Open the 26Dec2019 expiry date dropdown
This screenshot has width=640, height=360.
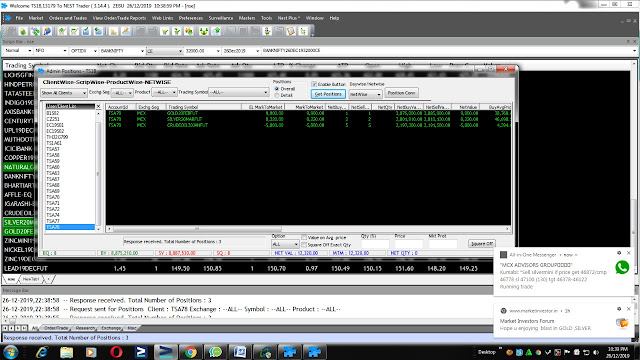pyautogui.click(x=241, y=51)
